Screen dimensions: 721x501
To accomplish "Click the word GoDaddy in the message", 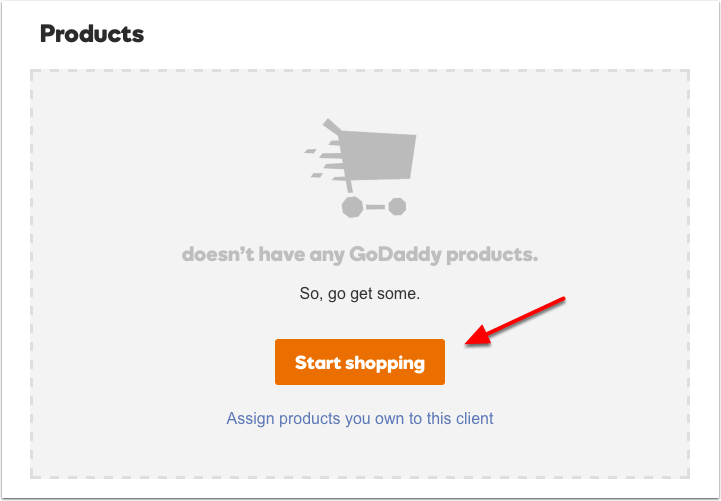I will click(x=393, y=254).
